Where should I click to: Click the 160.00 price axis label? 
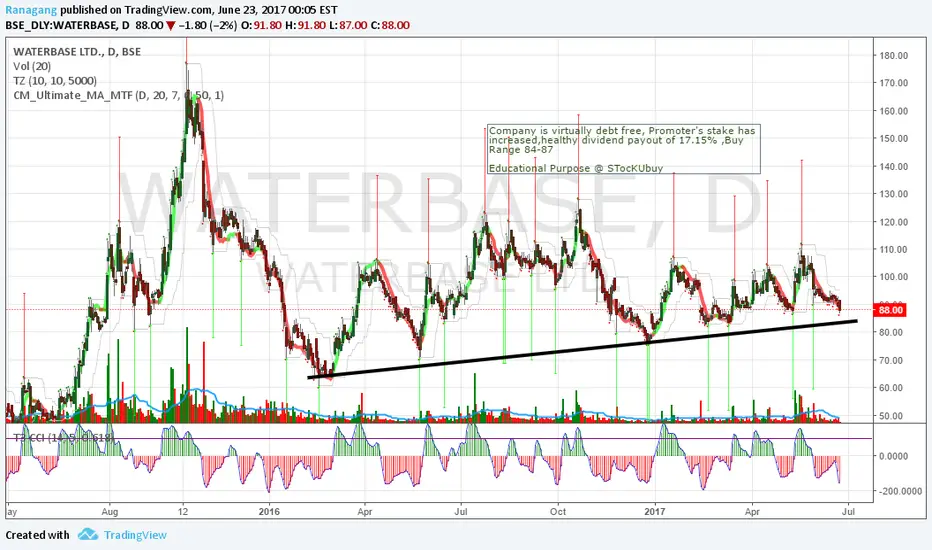894,111
